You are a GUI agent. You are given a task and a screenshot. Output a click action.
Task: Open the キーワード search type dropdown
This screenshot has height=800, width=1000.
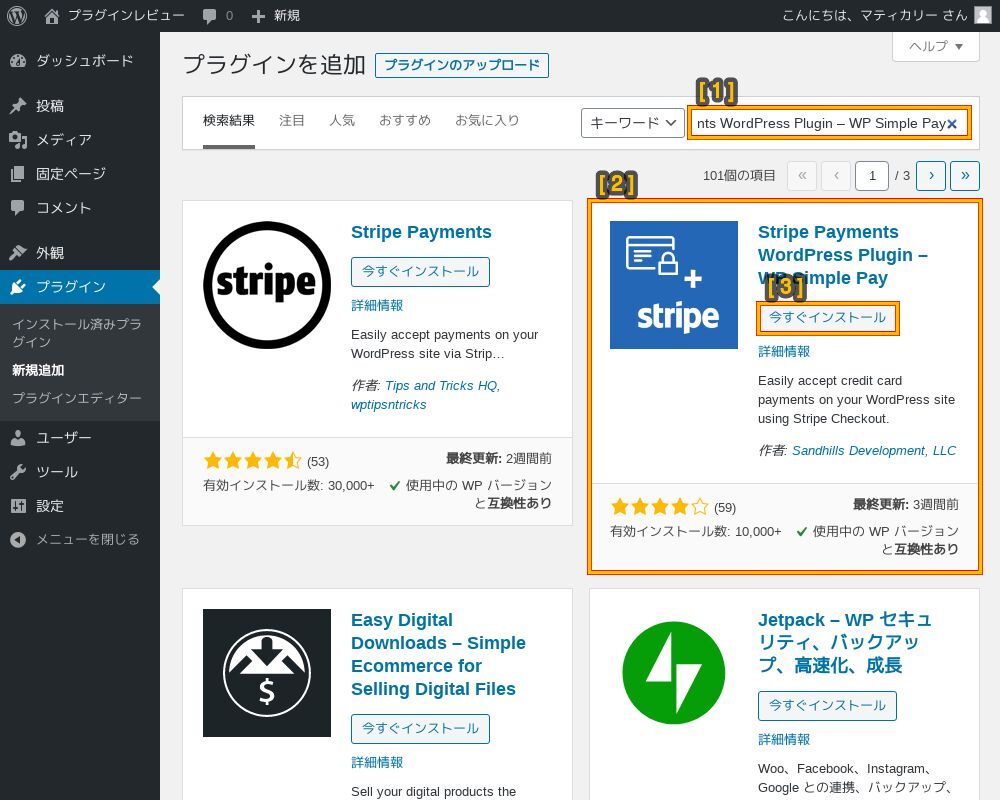coord(633,123)
